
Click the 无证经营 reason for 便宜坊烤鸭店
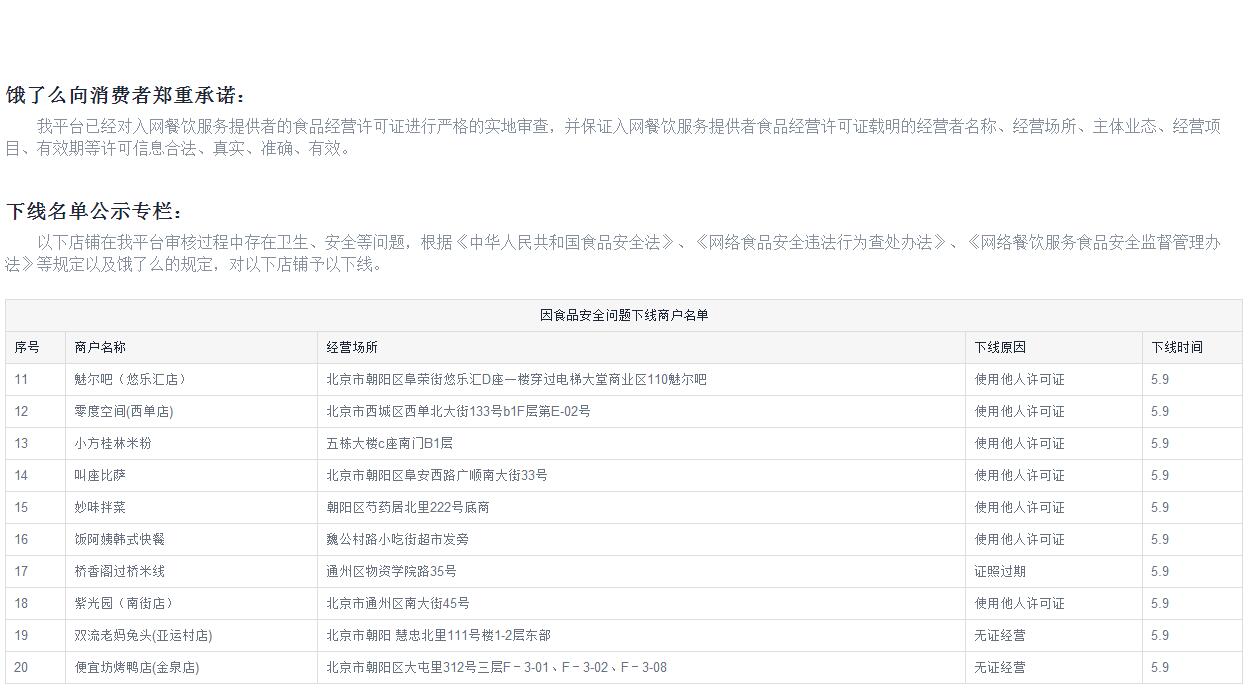point(1000,667)
